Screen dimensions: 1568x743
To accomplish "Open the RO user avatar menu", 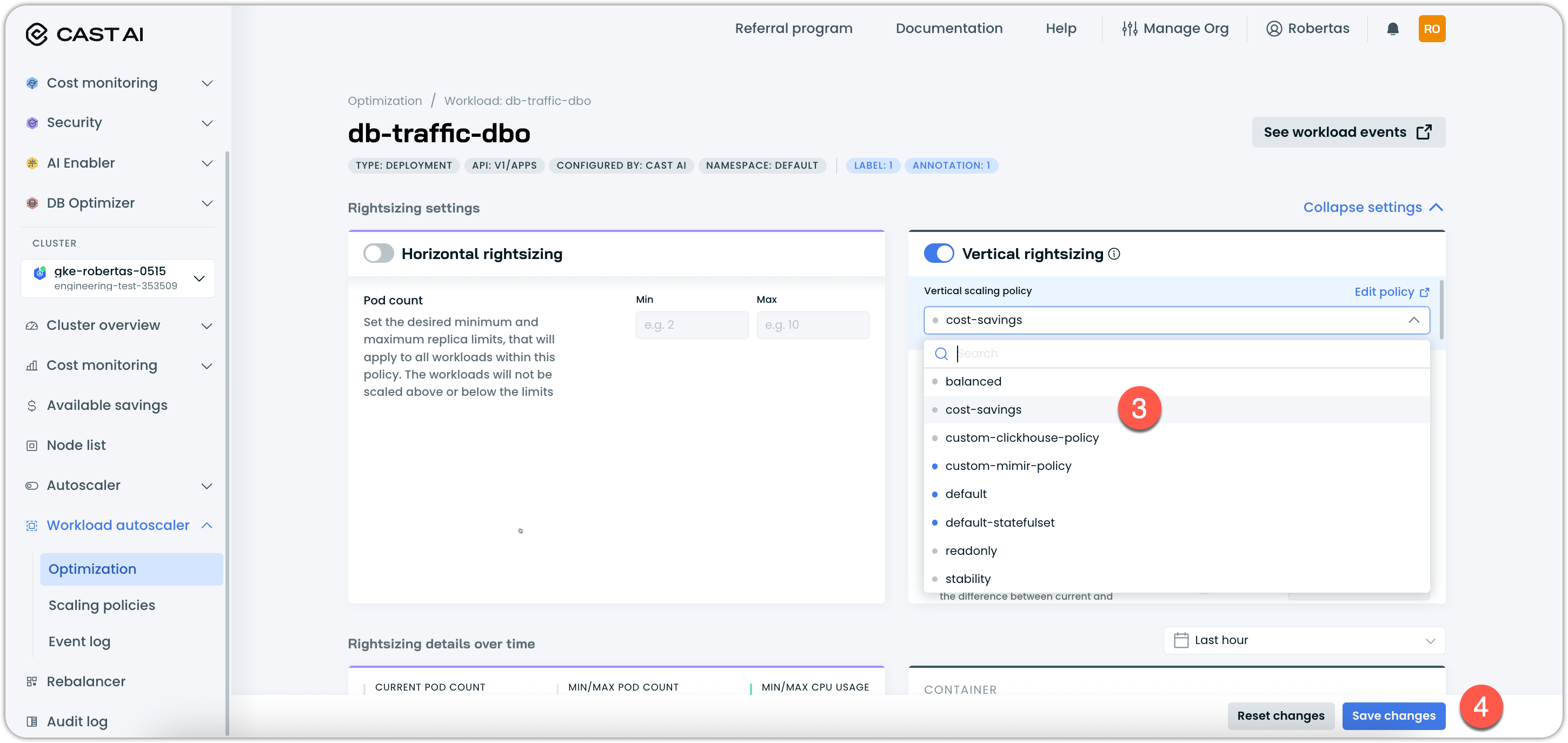I will point(1431,29).
